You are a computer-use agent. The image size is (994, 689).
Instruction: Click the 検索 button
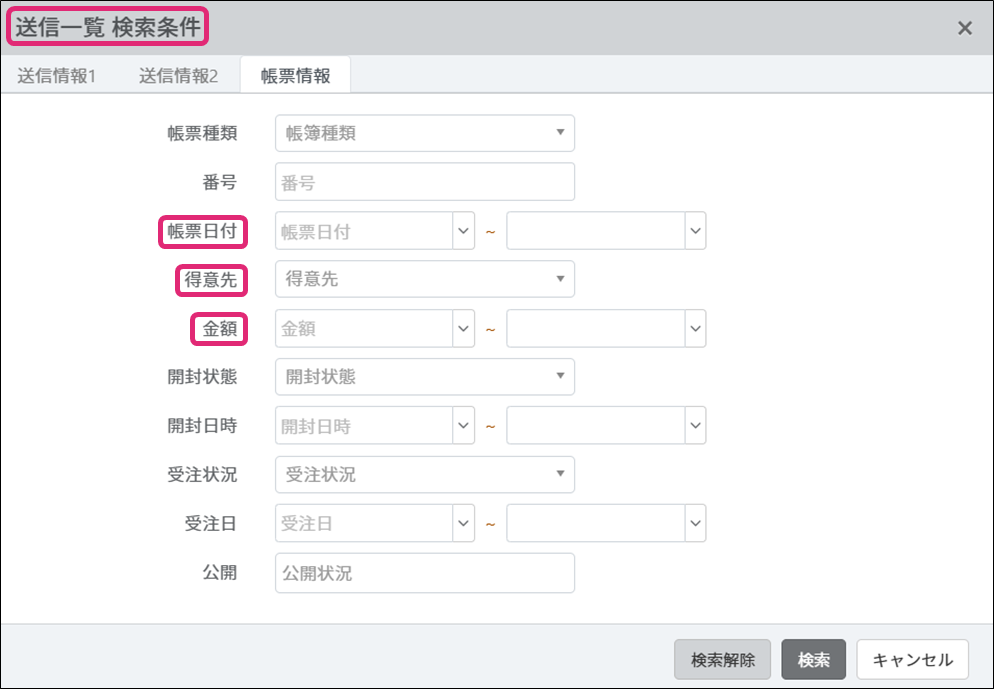(x=813, y=660)
